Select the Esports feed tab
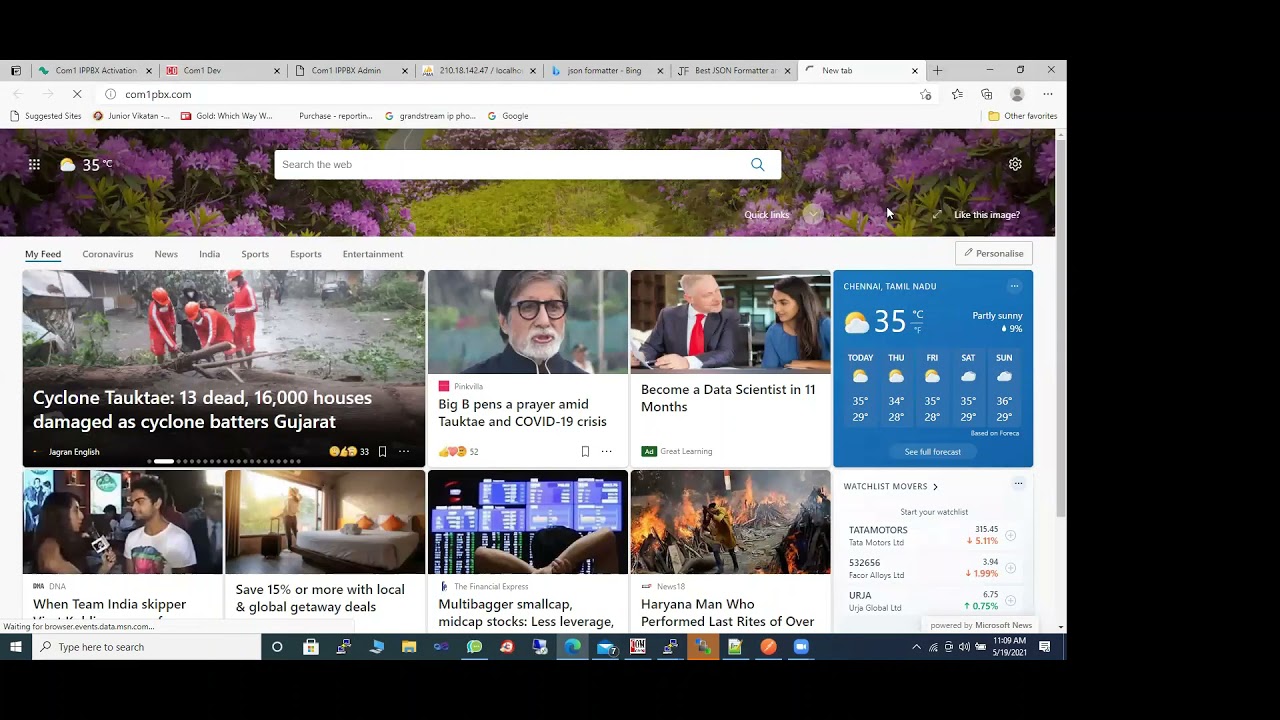The height and width of the screenshot is (720, 1280). (306, 254)
